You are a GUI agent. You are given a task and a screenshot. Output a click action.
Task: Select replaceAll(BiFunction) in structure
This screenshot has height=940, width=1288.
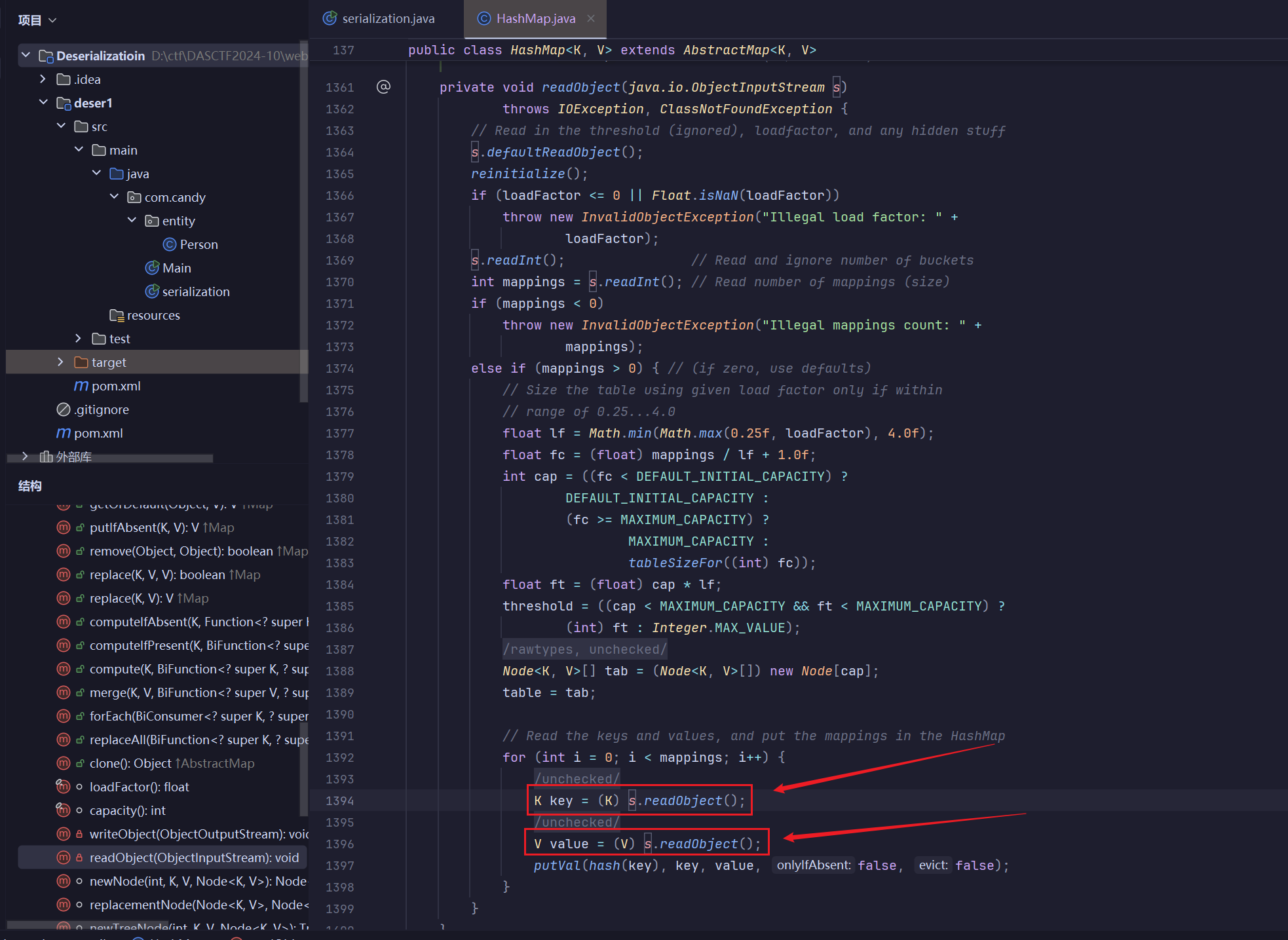pos(199,740)
